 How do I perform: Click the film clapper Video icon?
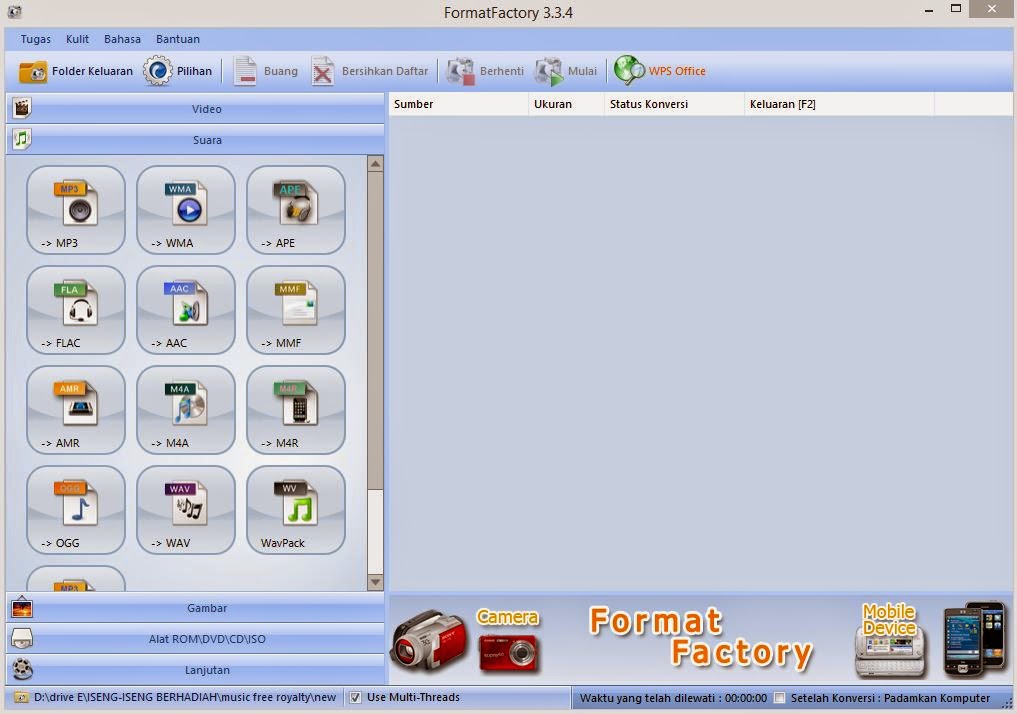coord(21,108)
